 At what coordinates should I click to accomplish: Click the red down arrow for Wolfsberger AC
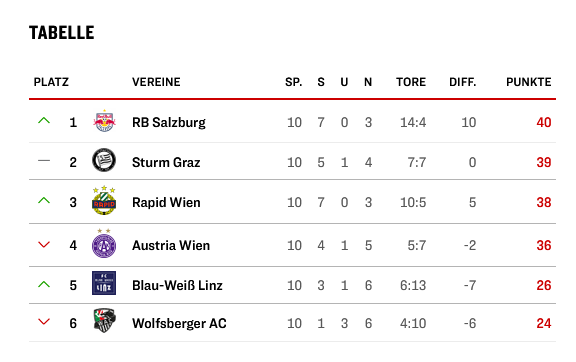pos(44,322)
